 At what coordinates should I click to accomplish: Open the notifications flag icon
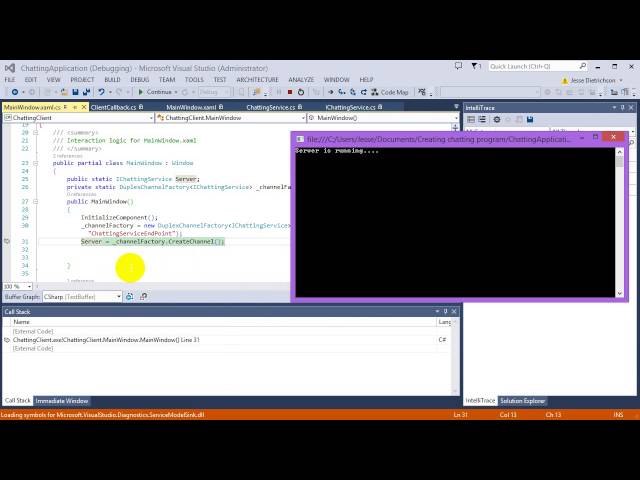[x=476, y=66]
